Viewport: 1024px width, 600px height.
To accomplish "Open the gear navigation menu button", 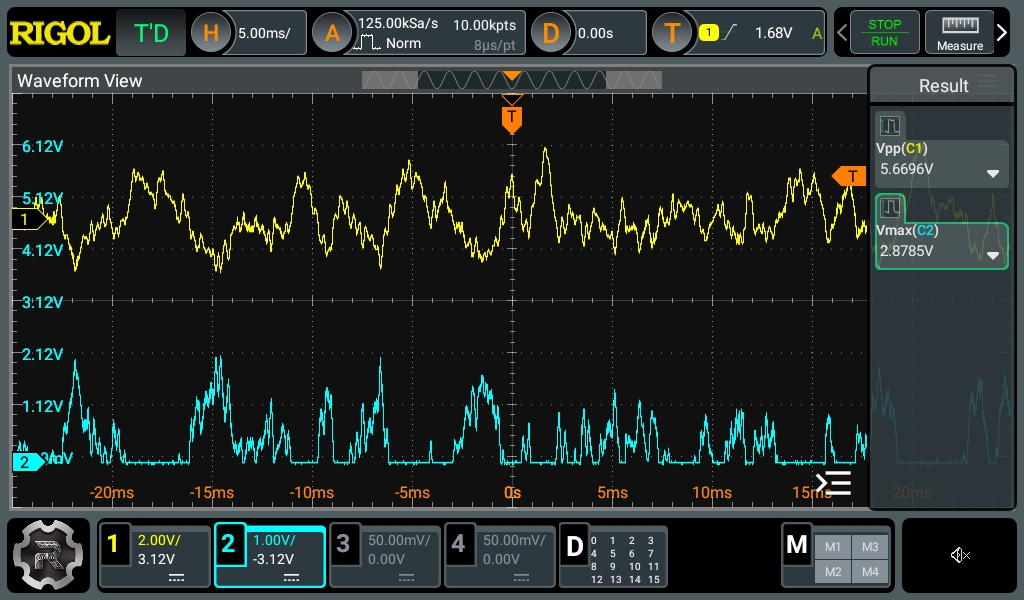I will 48,555.
